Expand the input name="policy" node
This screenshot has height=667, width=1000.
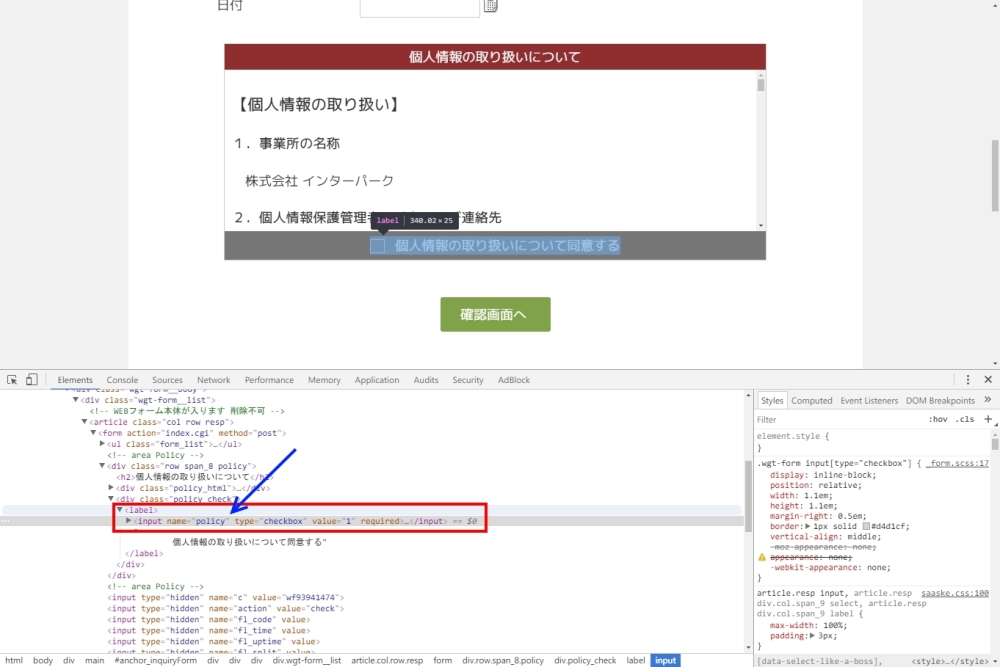coord(129,521)
